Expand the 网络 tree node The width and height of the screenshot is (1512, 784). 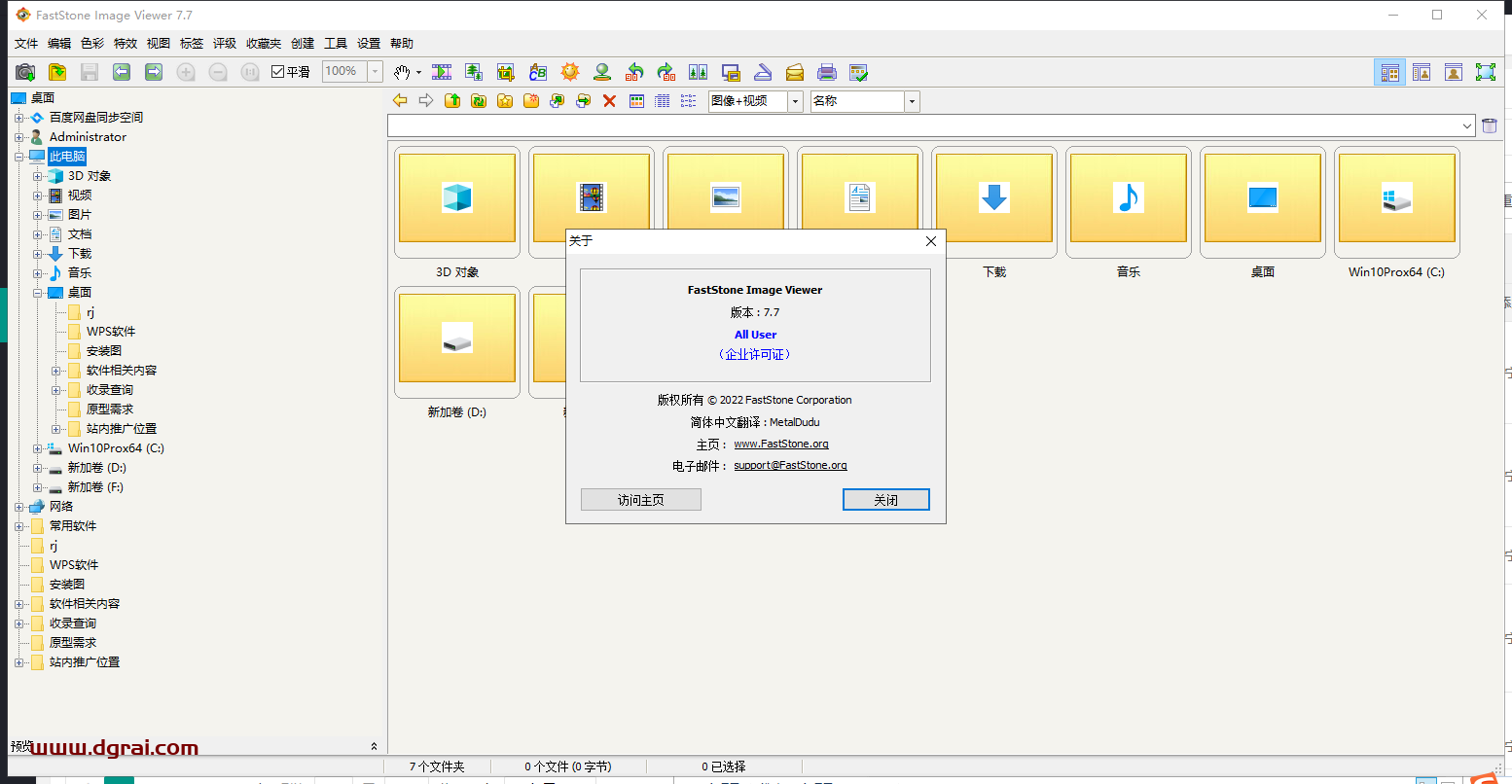(18, 507)
